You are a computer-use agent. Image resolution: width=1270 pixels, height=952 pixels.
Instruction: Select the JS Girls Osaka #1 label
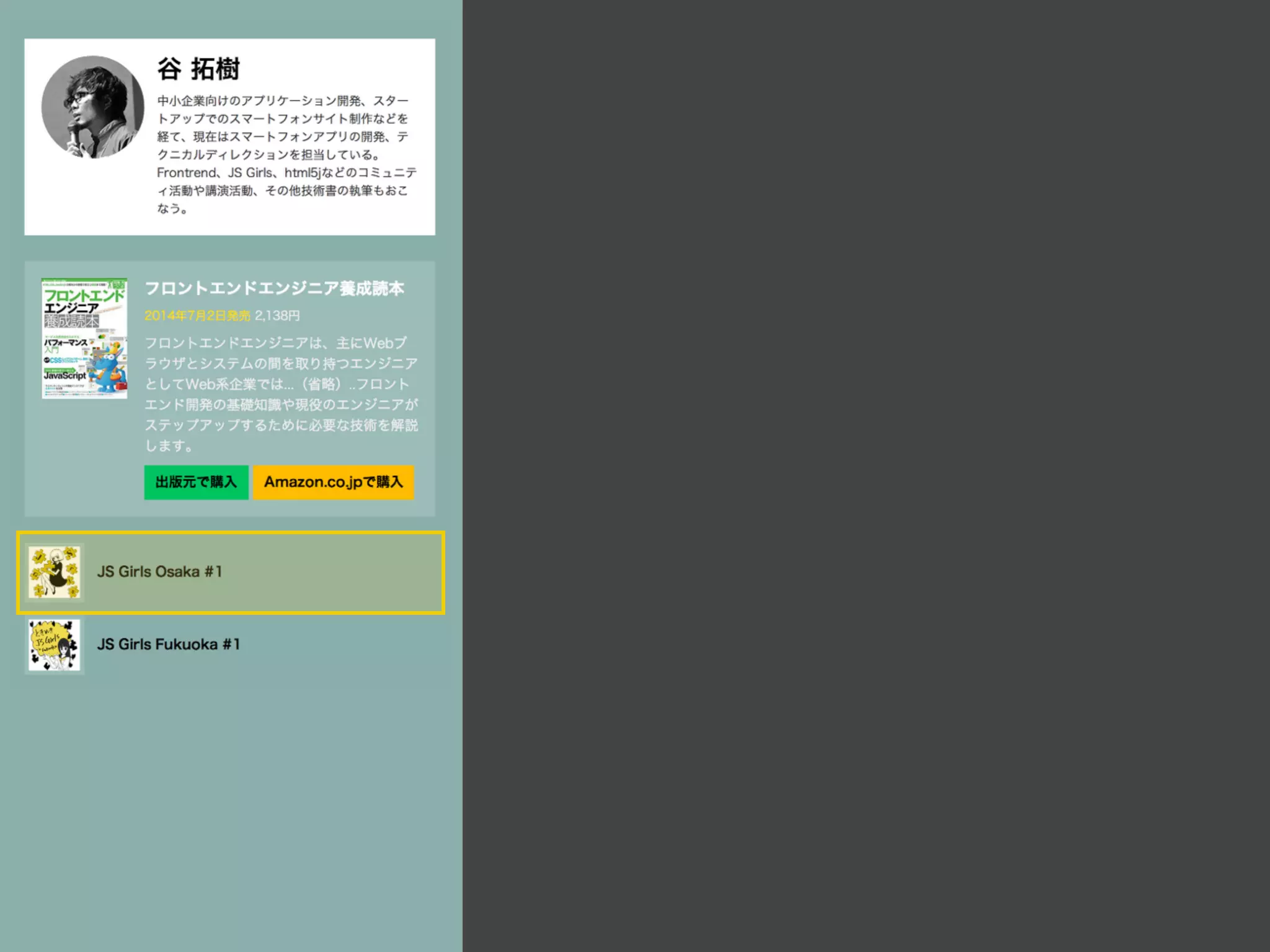pyautogui.click(x=159, y=571)
